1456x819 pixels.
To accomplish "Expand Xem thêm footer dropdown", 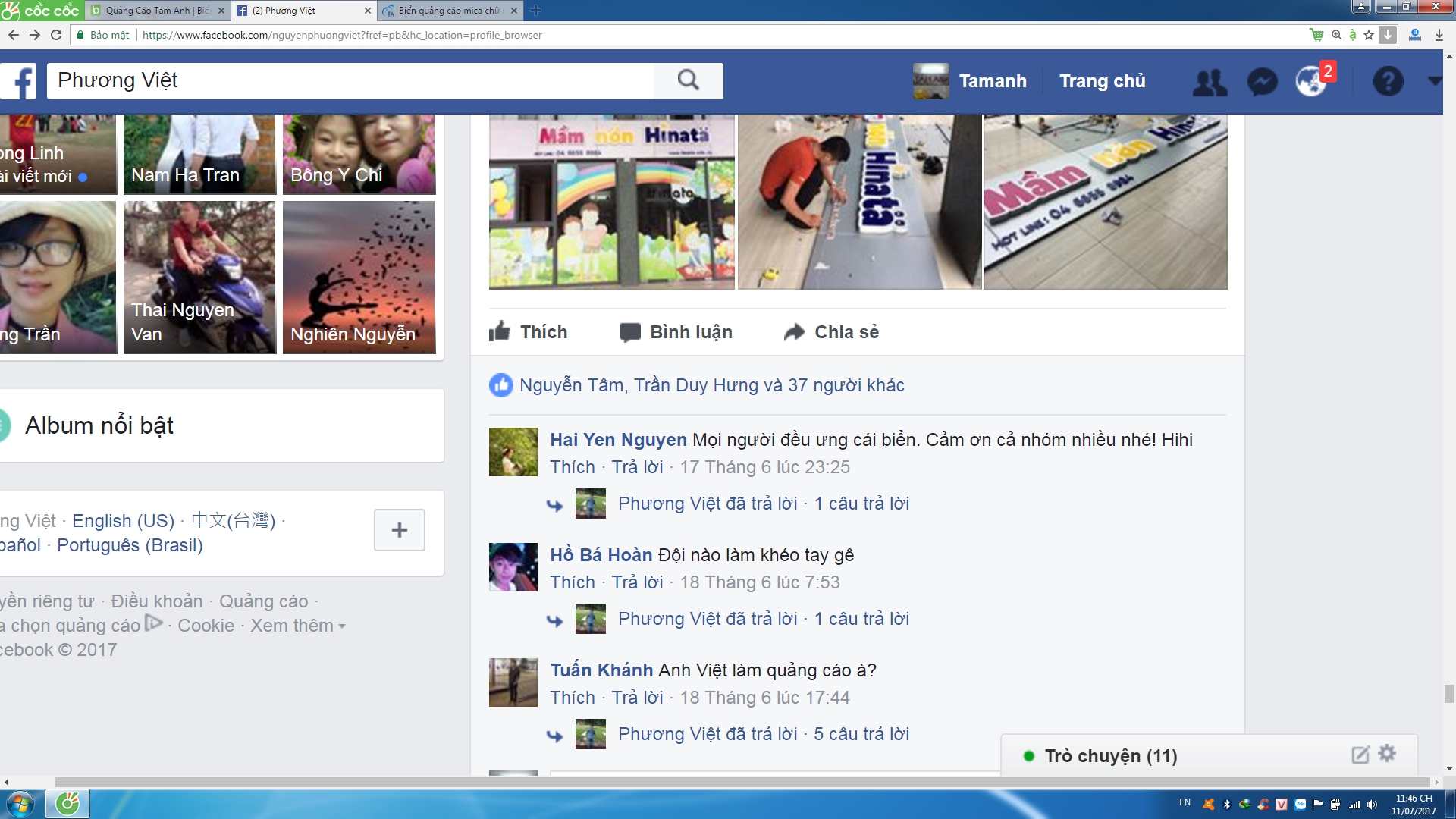I will pyautogui.click(x=297, y=626).
